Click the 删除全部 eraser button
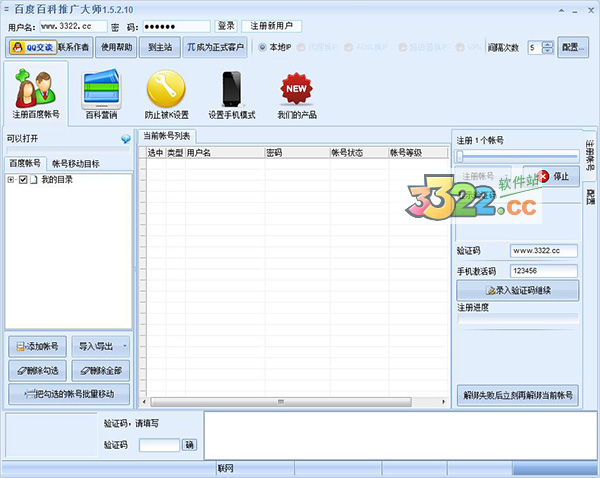This screenshot has width=600, height=478. point(101,370)
